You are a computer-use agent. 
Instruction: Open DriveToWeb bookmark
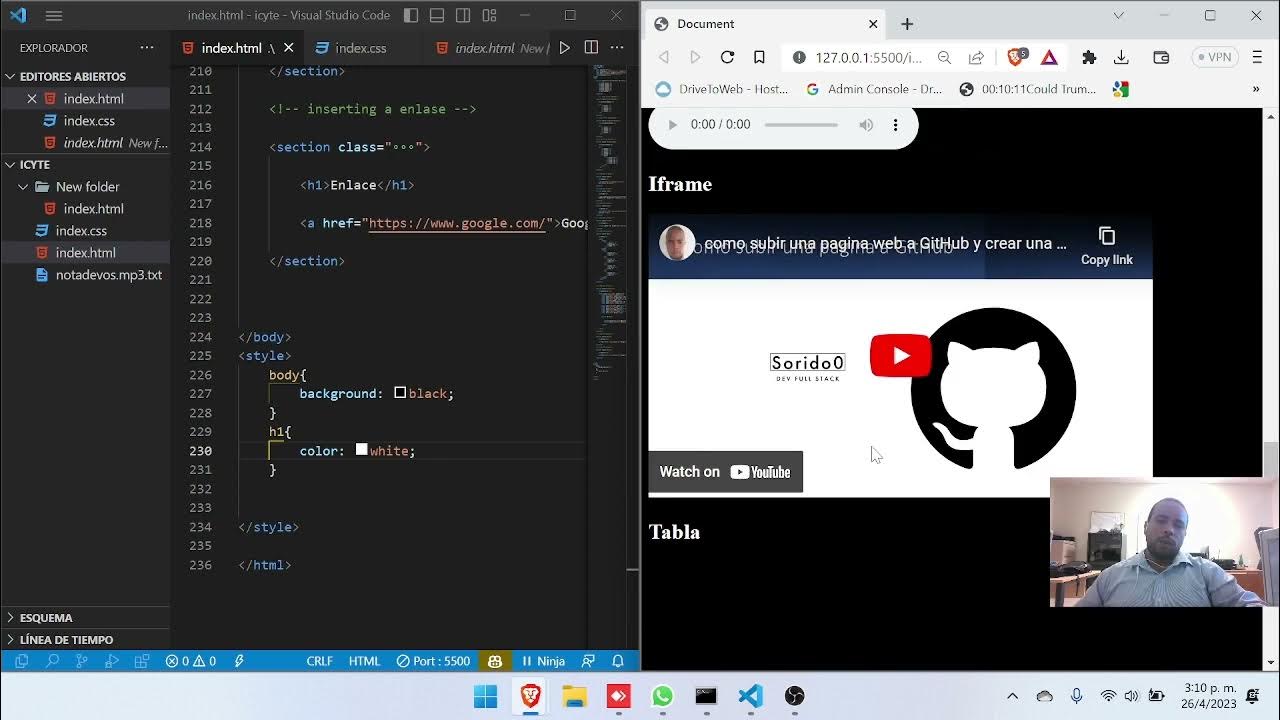click(x=722, y=89)
